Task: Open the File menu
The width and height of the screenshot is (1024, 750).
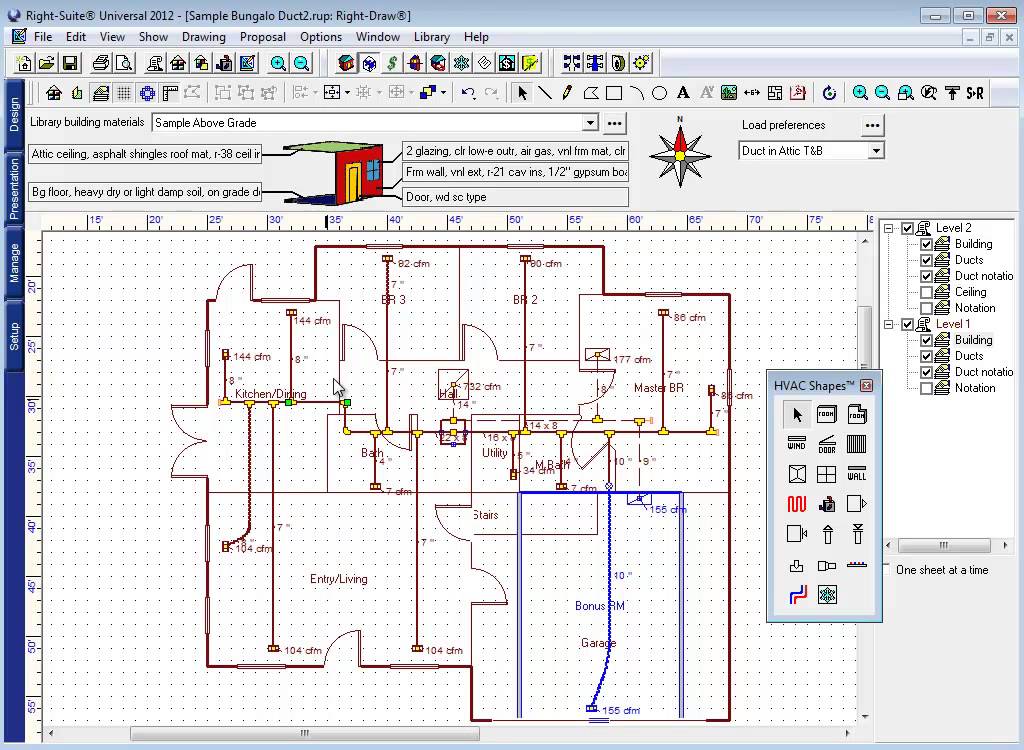Action: pos(43,37)
